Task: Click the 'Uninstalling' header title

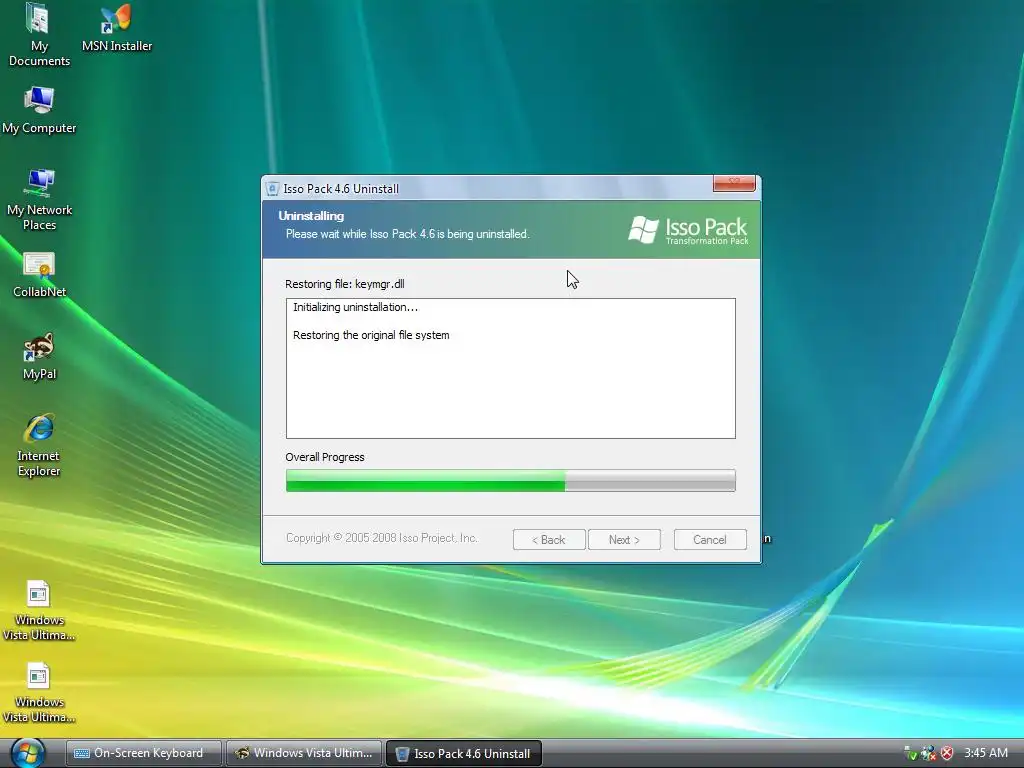Action: pos(311,216)
